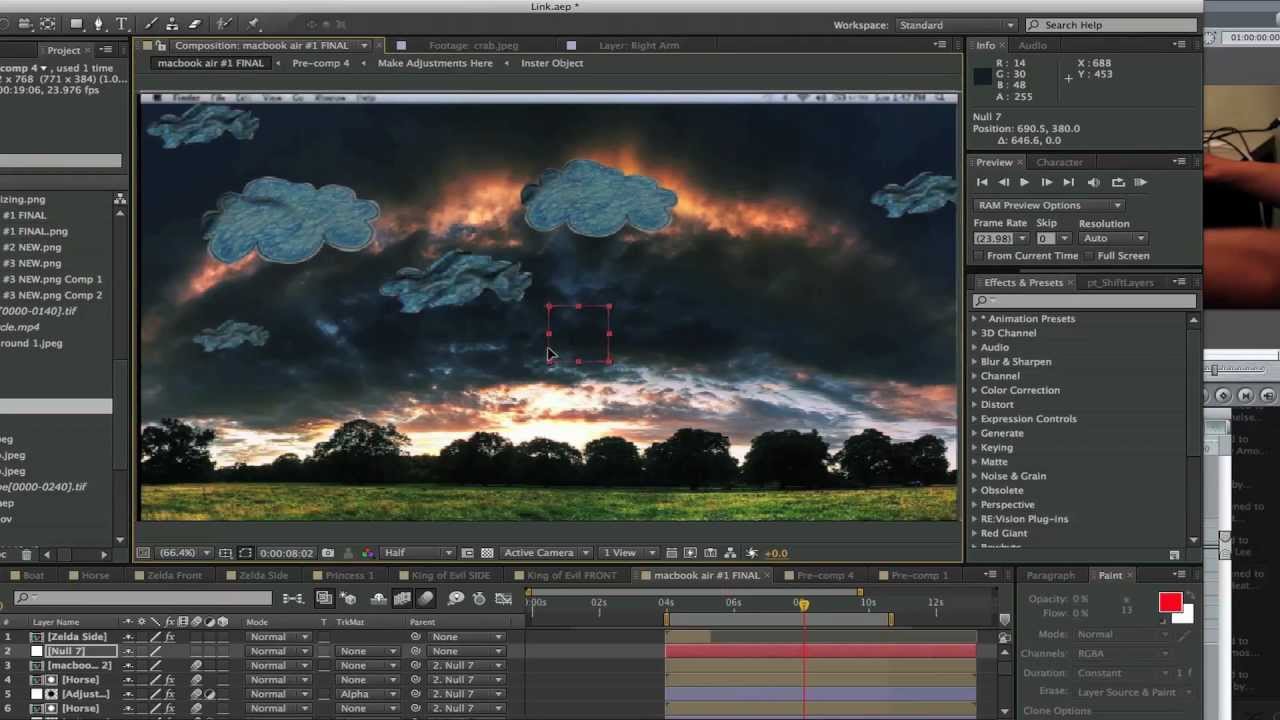1280x720 pixels.
Task: Jump to first frame in Preview panel
Action: click(982, 182)
